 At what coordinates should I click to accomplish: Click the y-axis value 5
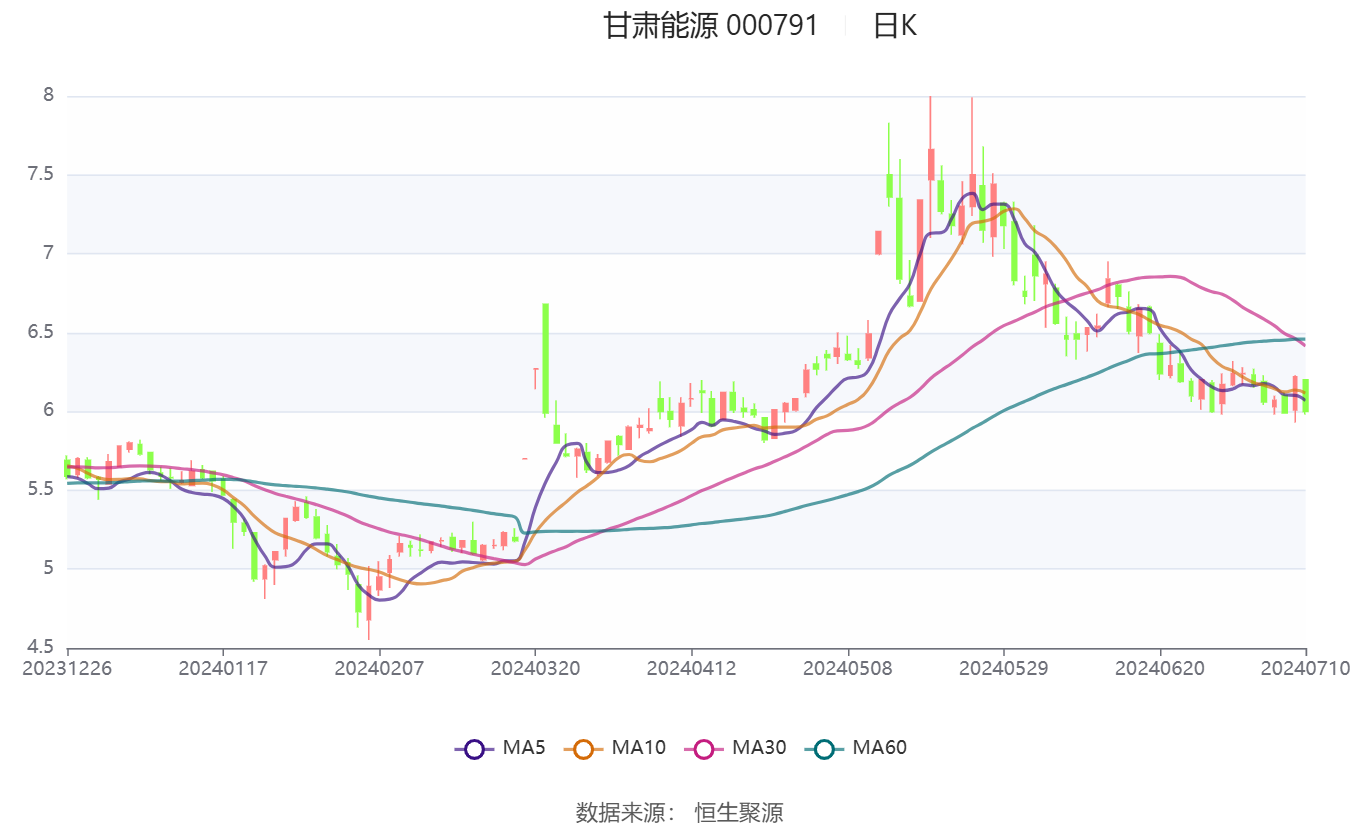point(47,569)
